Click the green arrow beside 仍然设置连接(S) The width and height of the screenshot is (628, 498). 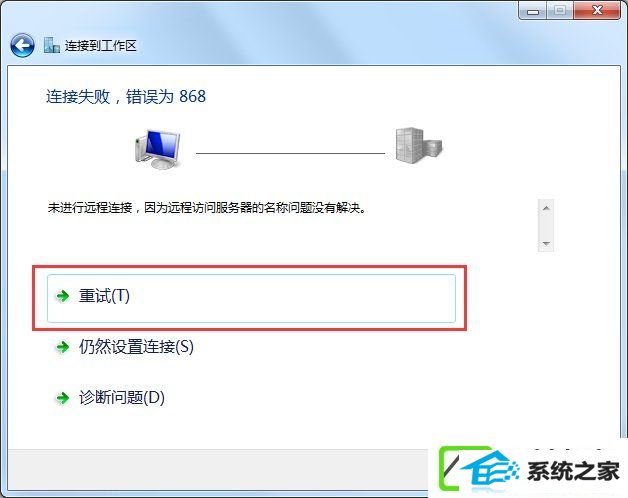click(62, 347)
